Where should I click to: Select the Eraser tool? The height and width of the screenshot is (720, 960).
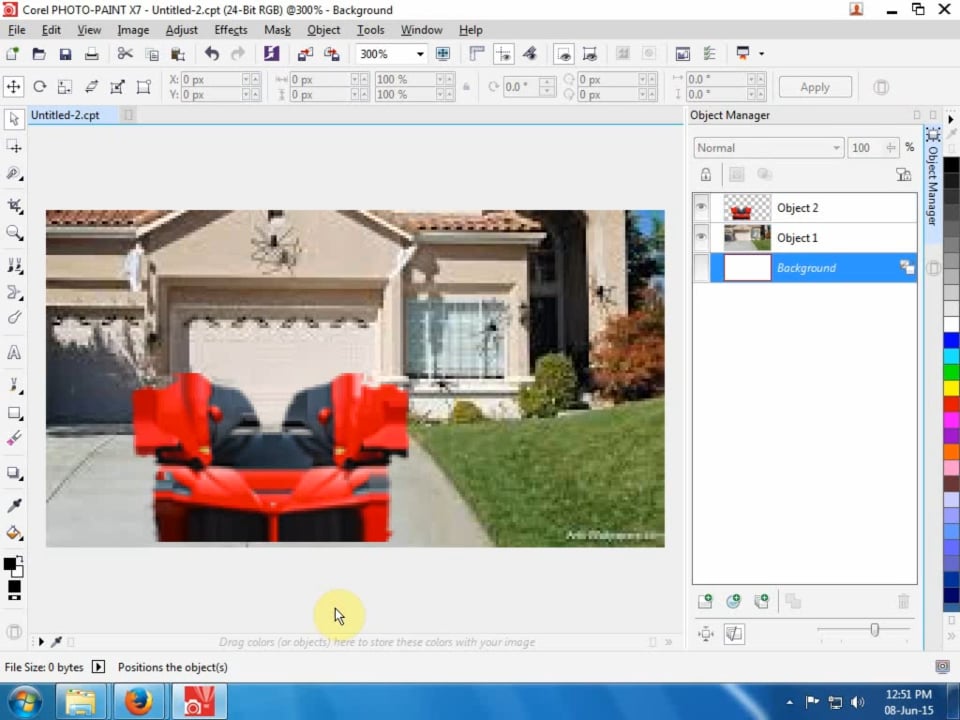13,438
